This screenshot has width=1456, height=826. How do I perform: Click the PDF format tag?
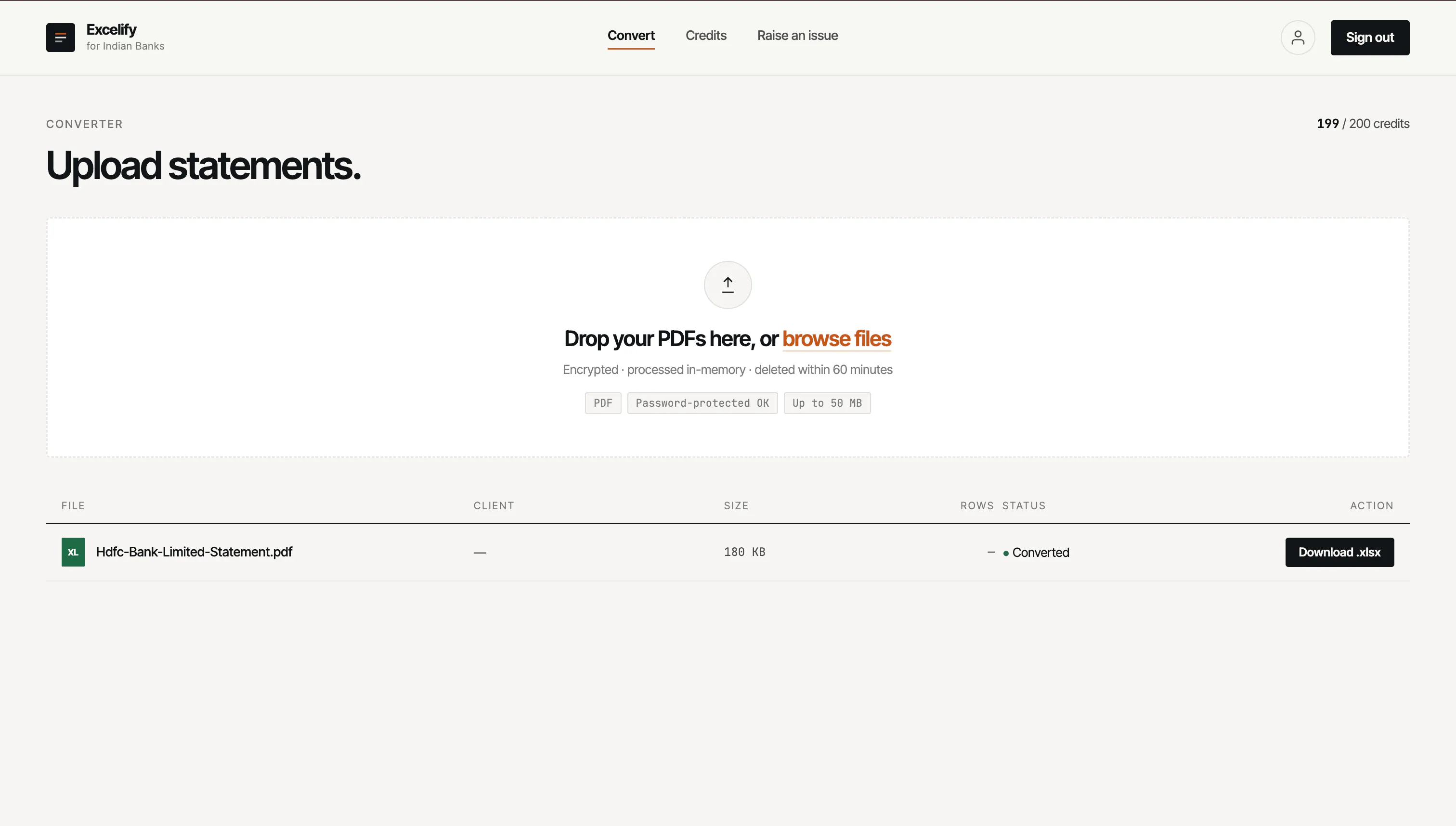603,403
